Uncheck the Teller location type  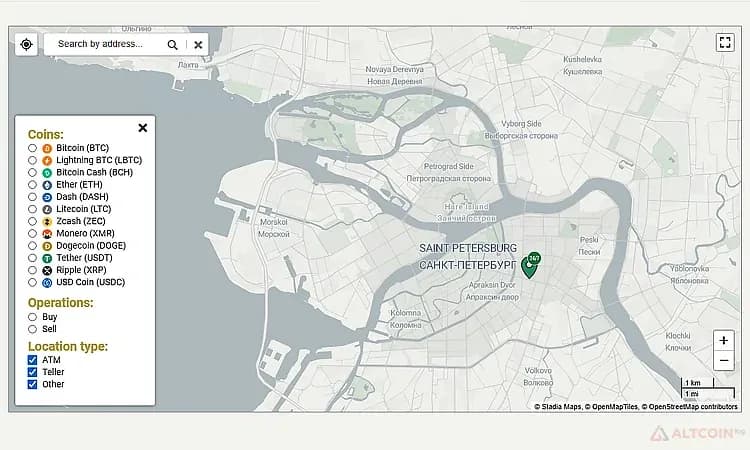(x=32, y=372)
